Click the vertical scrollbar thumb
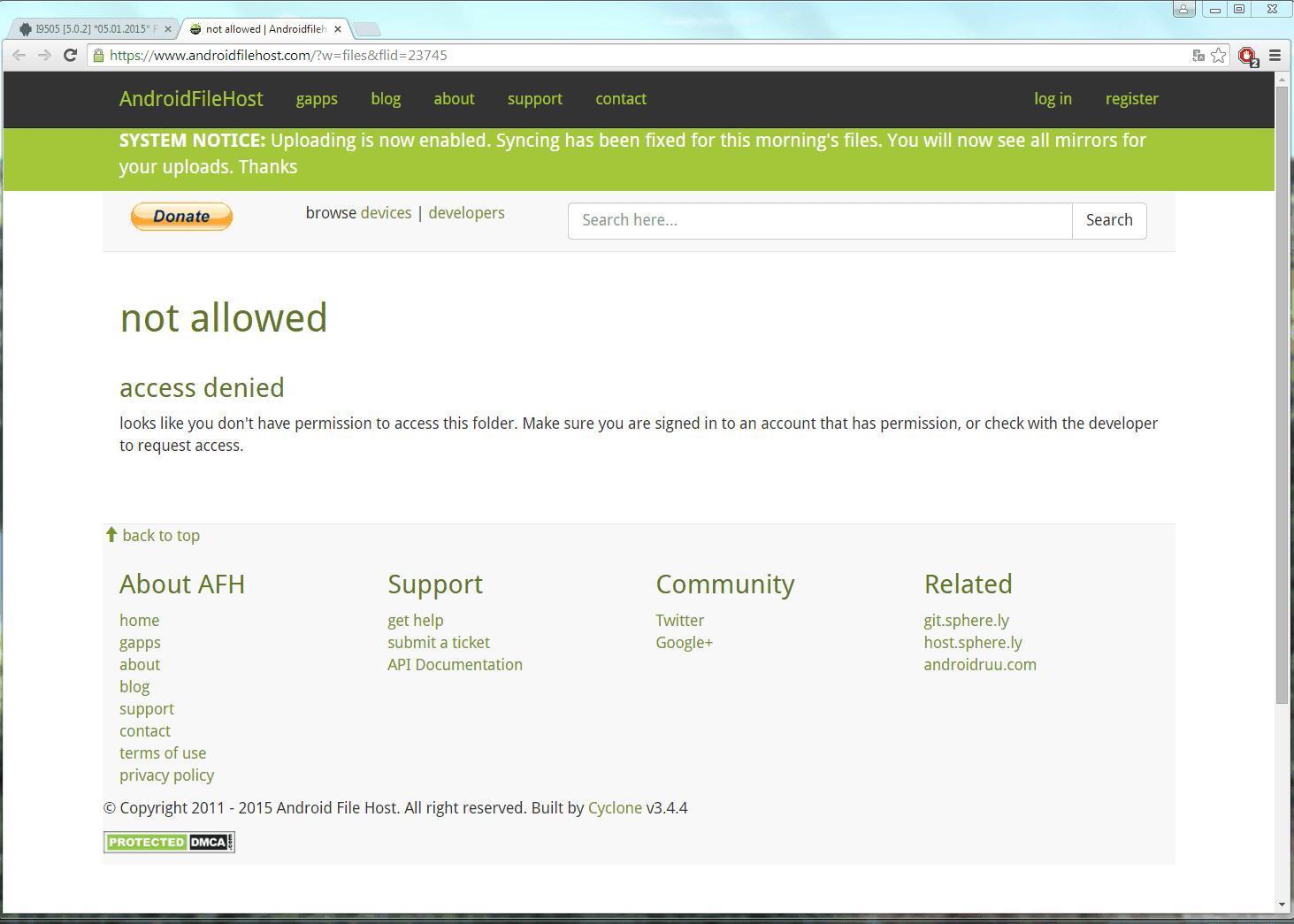 (1282, 393)
